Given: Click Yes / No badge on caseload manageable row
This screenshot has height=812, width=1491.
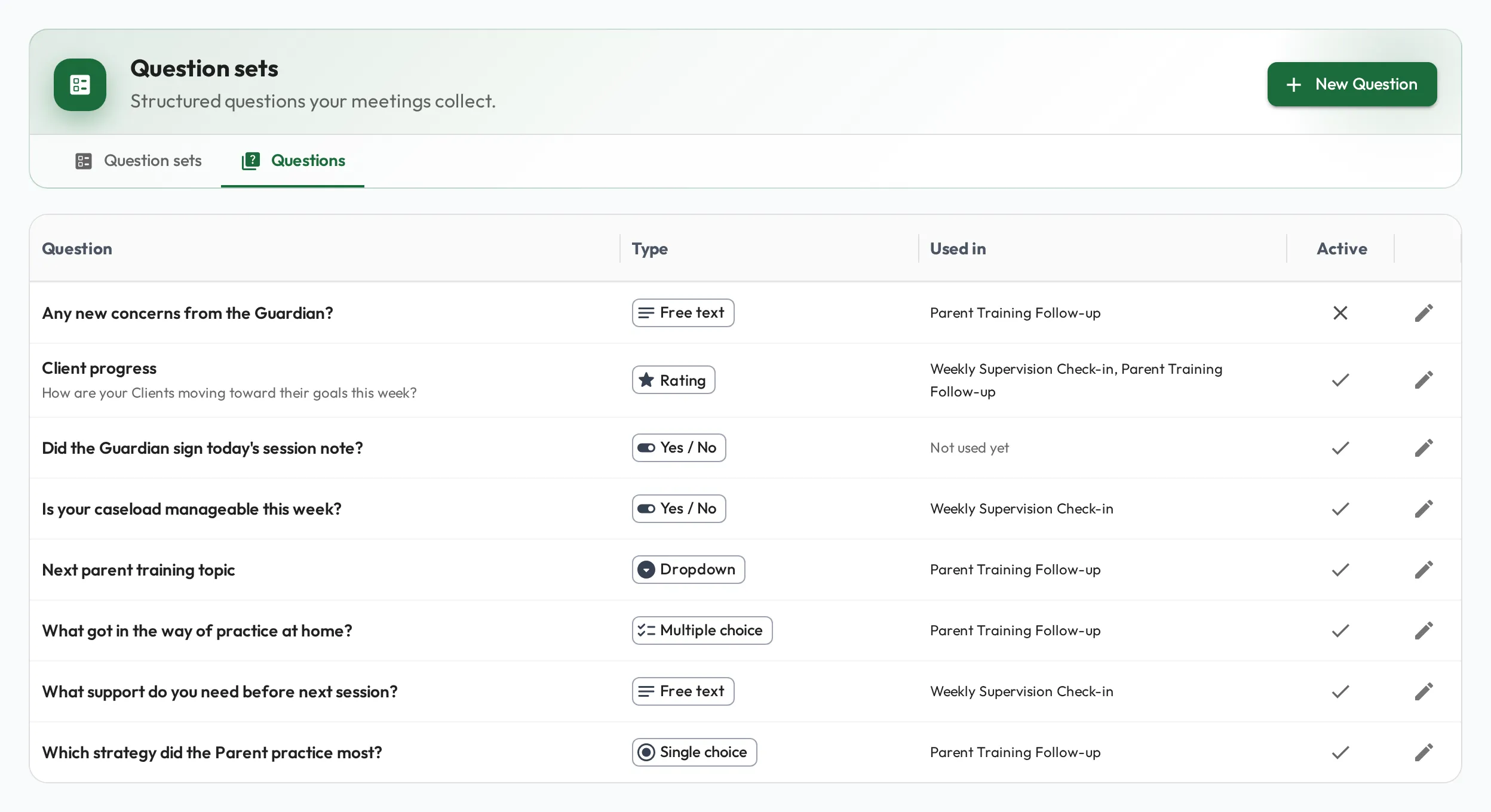Looking at the screenshot, I should pyautogui.click(x=679, y=509).
